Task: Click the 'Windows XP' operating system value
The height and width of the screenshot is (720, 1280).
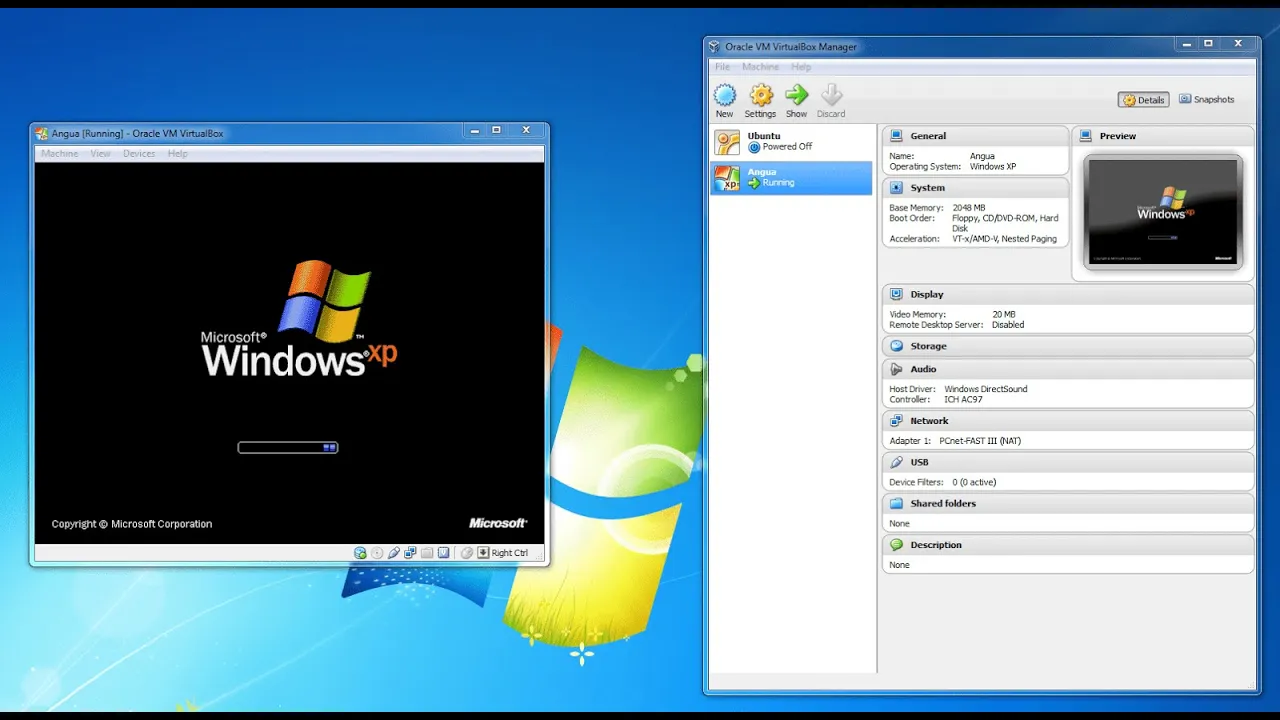Action: (993, 167)
